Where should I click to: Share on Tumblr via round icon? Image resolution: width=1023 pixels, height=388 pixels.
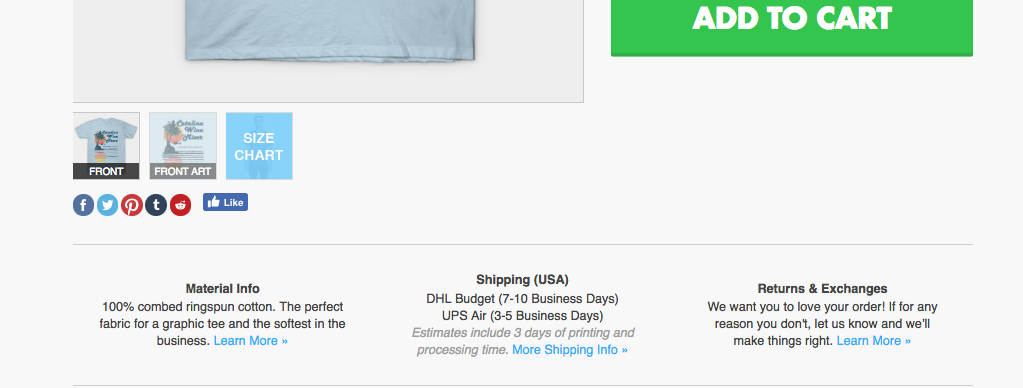(156, 205)
